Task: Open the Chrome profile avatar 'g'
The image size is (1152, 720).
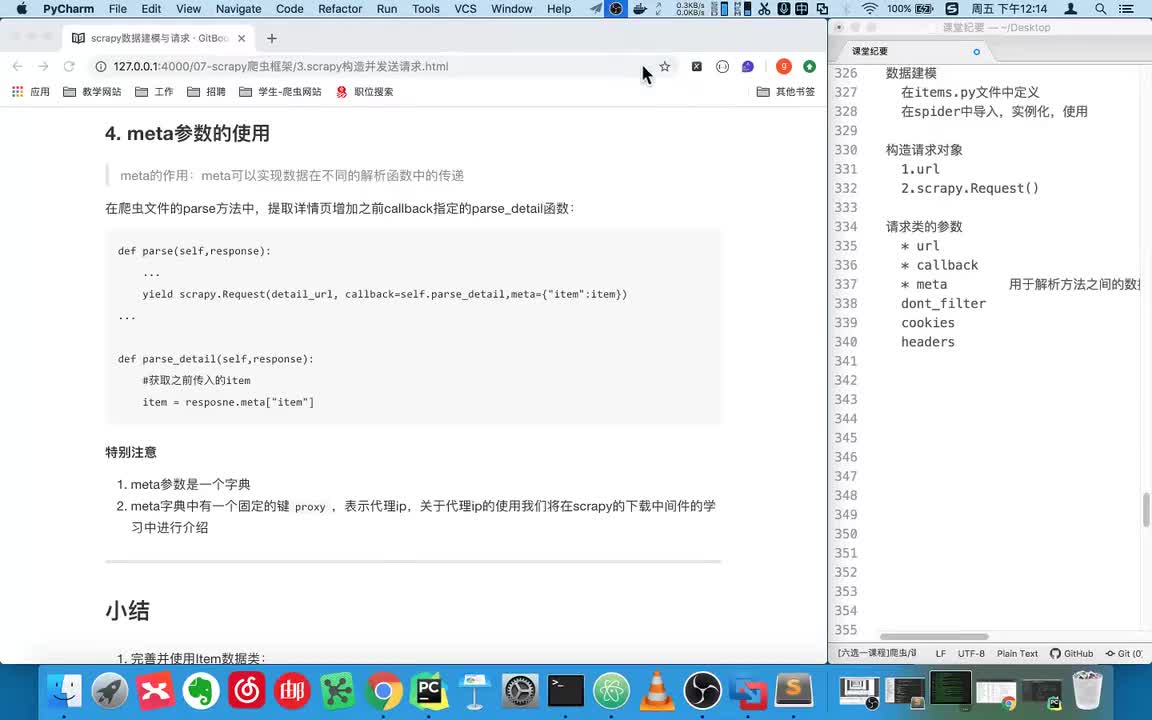Action: pos(784,66)
